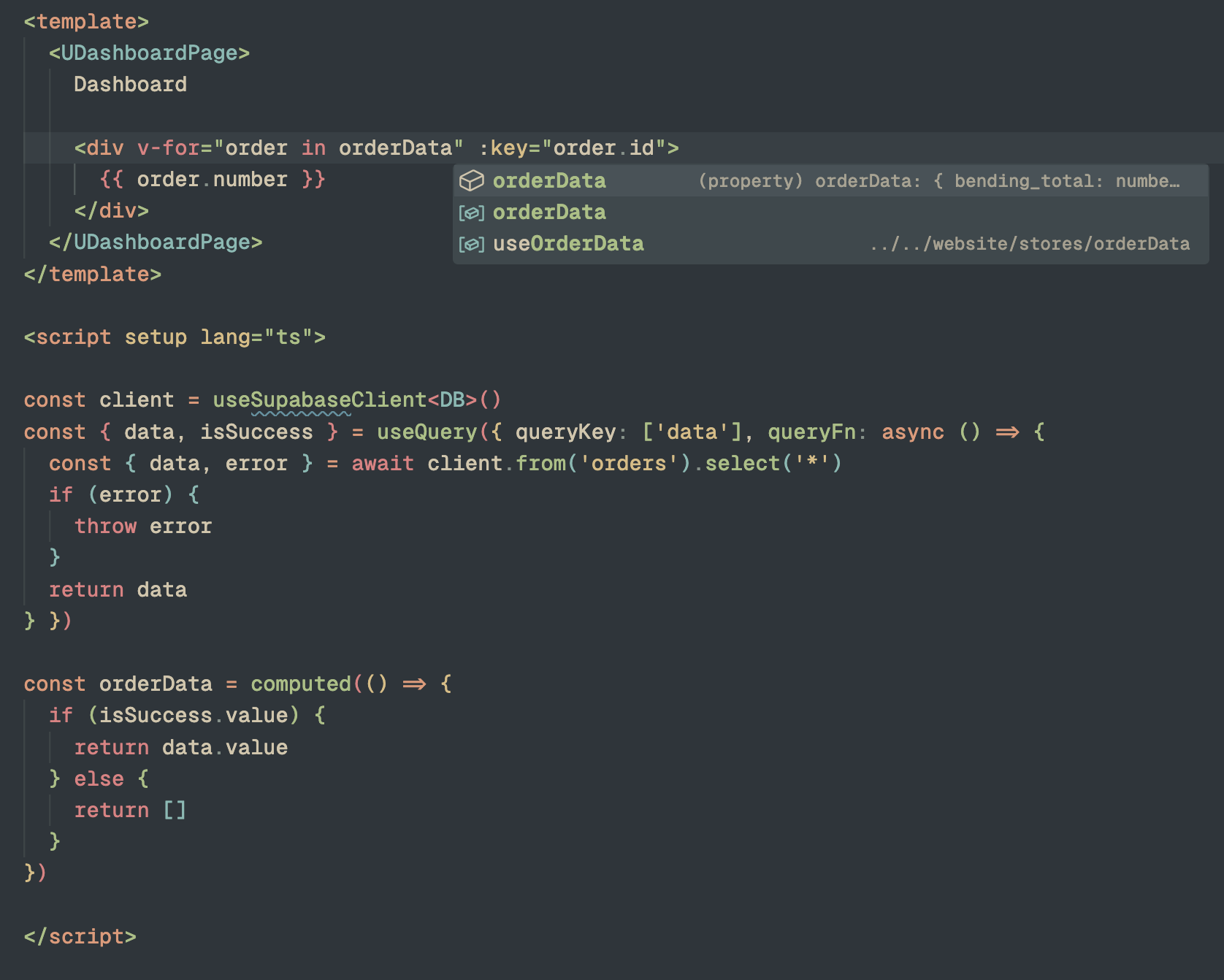1224x980 pixels.
Task: Click 'UDashboardPage' opening tag
Action: click(x=149, y=53)
